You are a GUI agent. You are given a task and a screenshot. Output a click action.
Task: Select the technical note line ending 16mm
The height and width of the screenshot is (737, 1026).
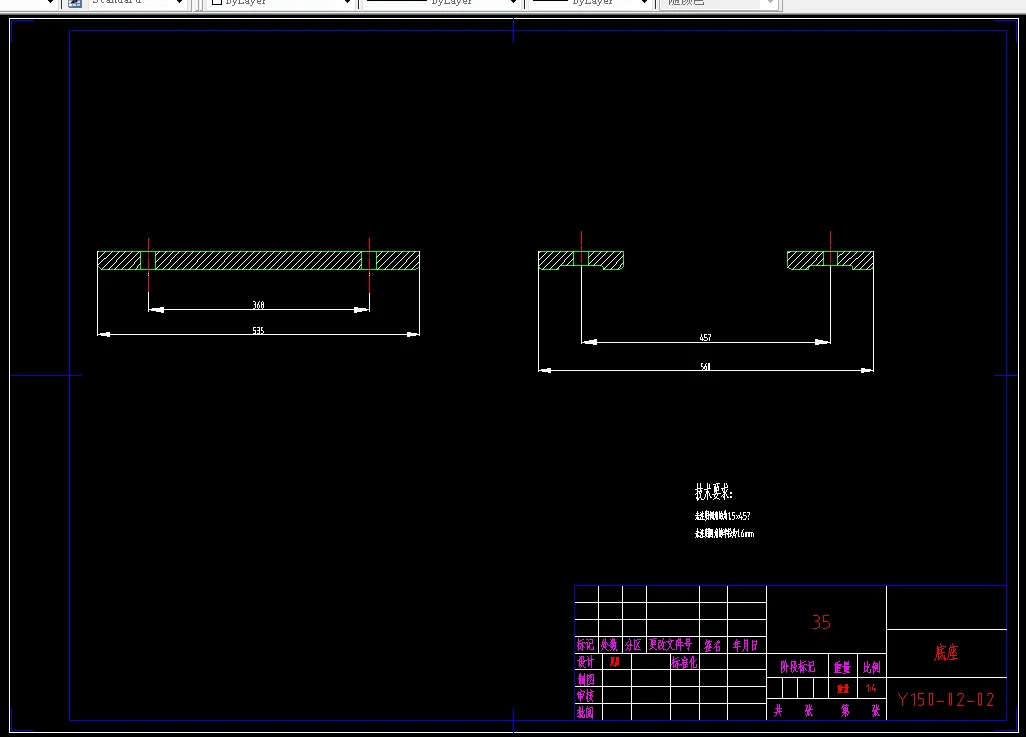(x=724, y=533)
